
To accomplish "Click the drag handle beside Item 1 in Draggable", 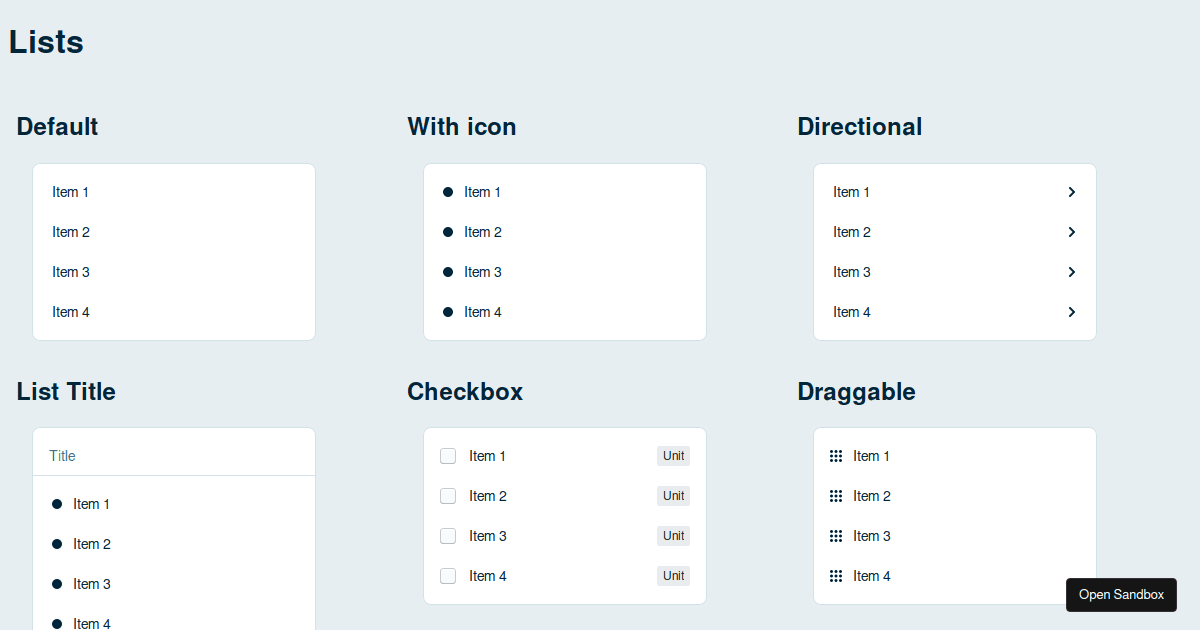I will pyautogui.click(x=836, y=456).
